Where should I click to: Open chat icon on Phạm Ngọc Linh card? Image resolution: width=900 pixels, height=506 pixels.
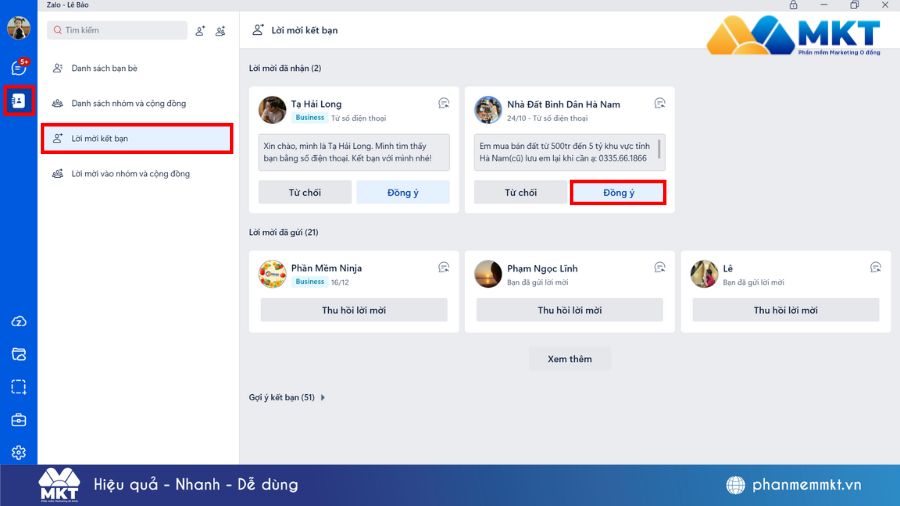(659, 267)
